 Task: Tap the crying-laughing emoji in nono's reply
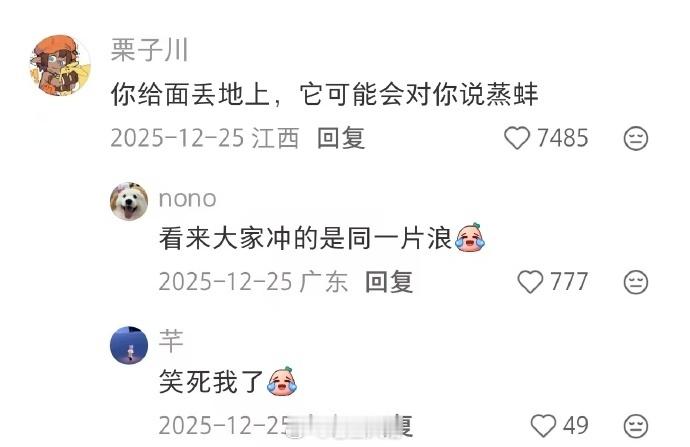(x=470, y=238)
